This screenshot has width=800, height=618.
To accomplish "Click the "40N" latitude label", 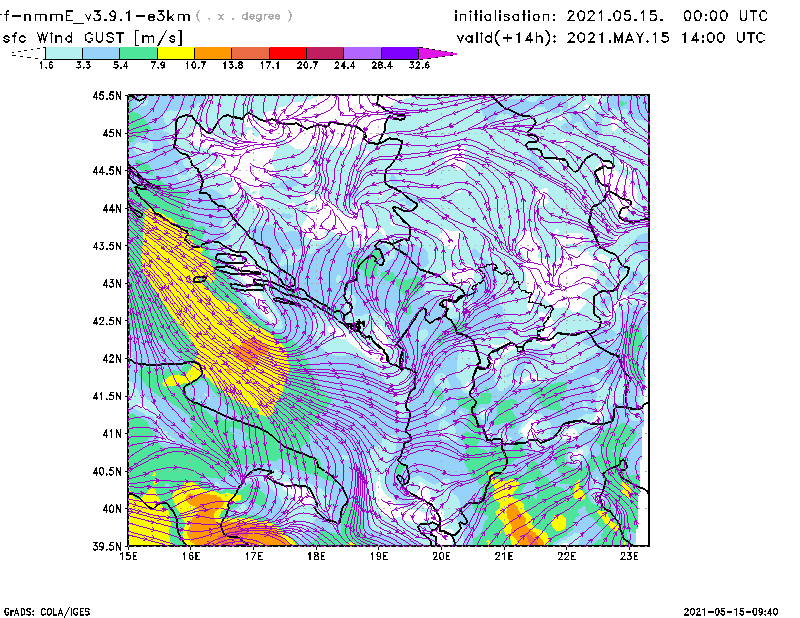I will click(x=112, y=509).
